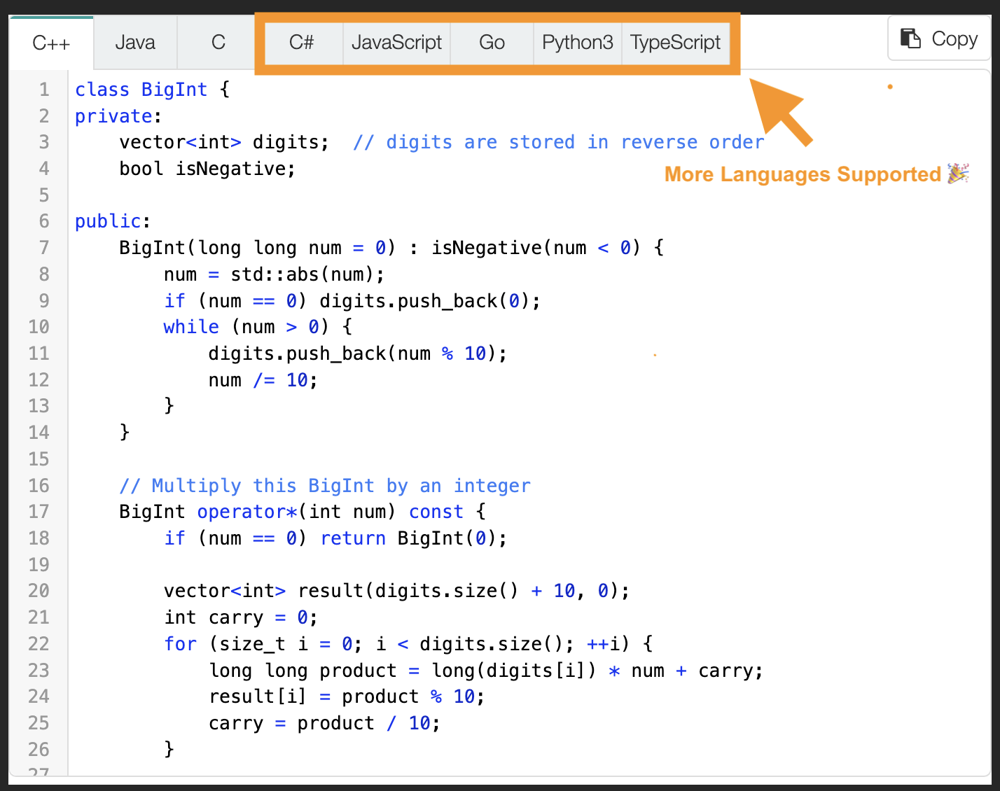1000x791 pixels.
Task: Click the clipboard icon in Copy button
Action: click(x=910, y=39)
